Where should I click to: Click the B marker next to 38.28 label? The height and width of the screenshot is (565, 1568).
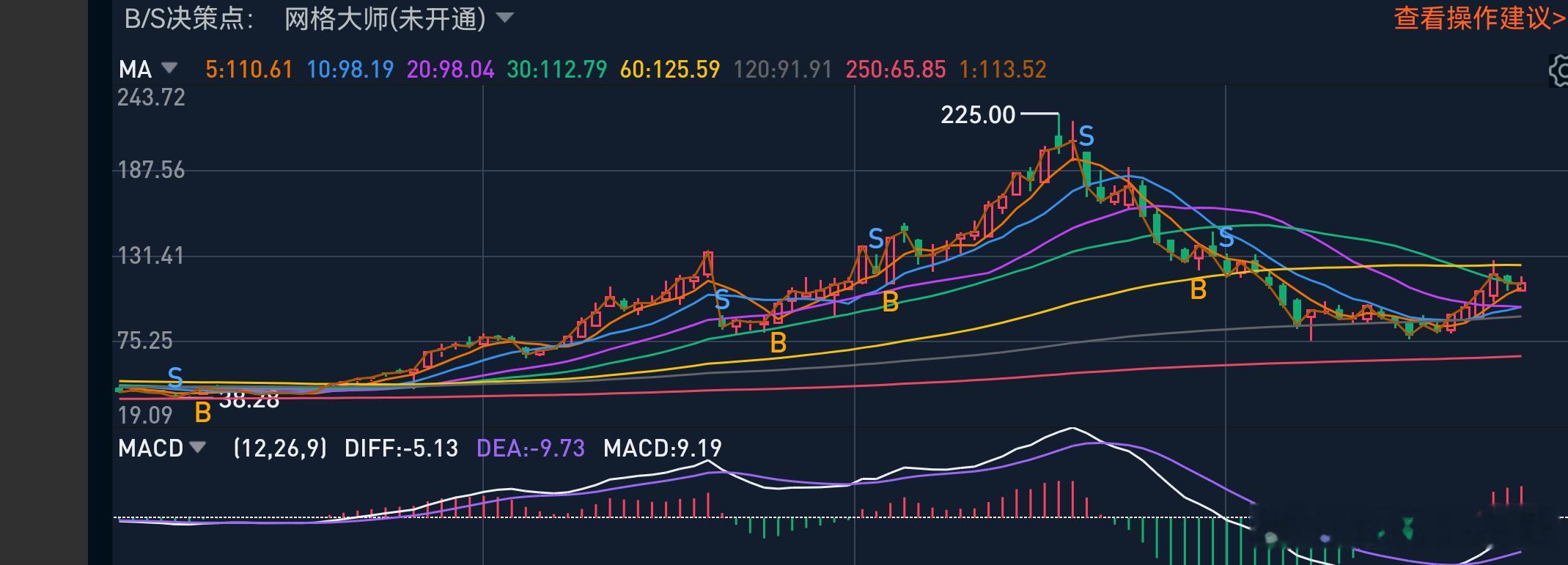[x=203, y=413]
